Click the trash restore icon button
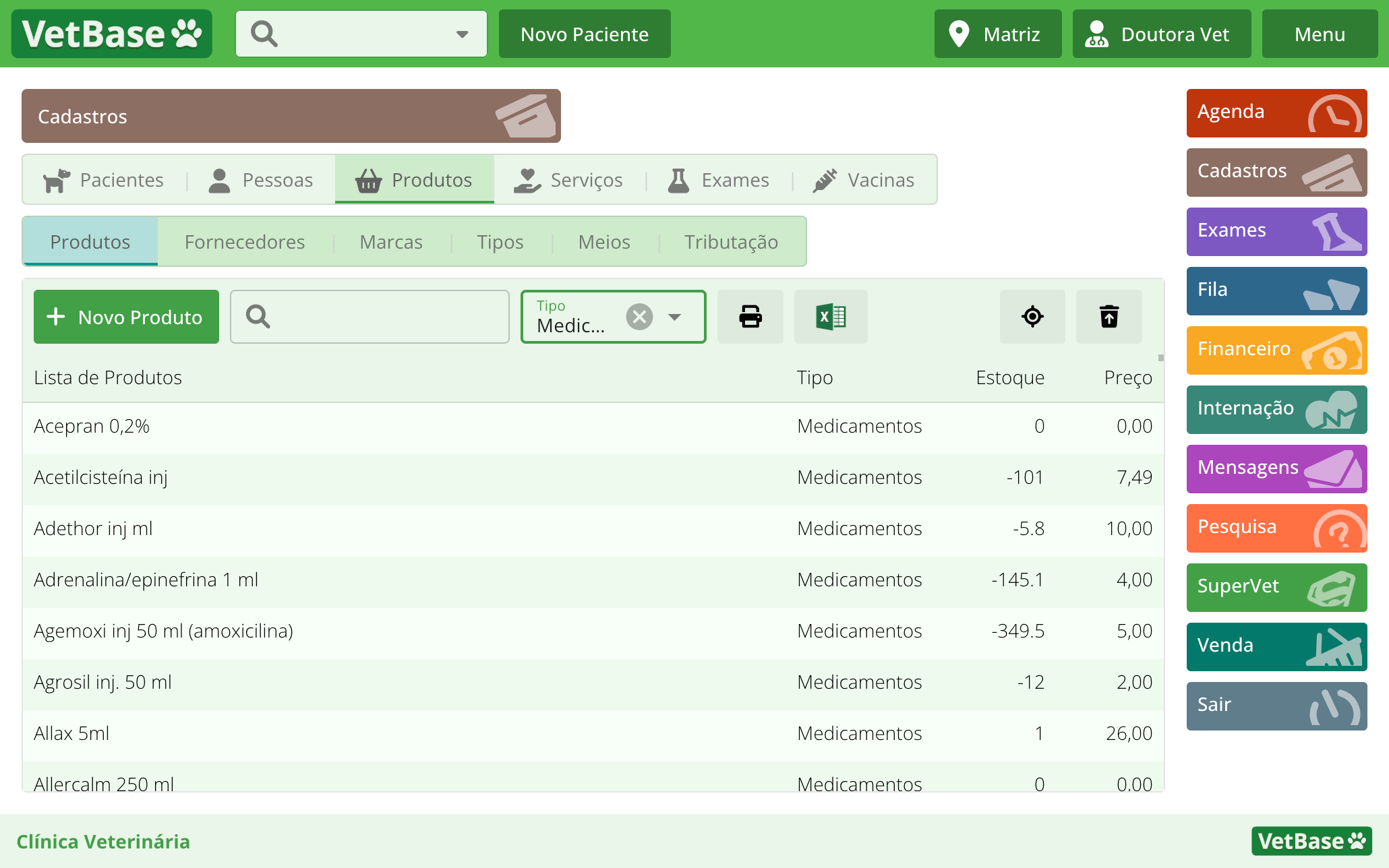Viewport: 1389px width, 868px height. pos(1109,317)
